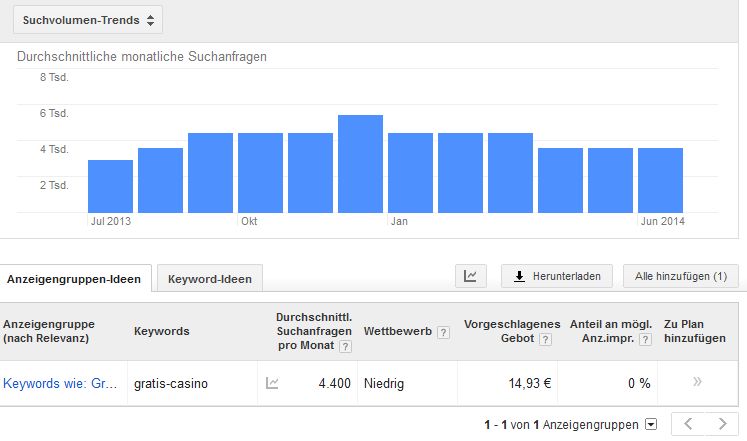Open the Keywords wie: Gr... link
Viewport: 747px width, 441px height.
pyautogui.click(x=60, y=383)
